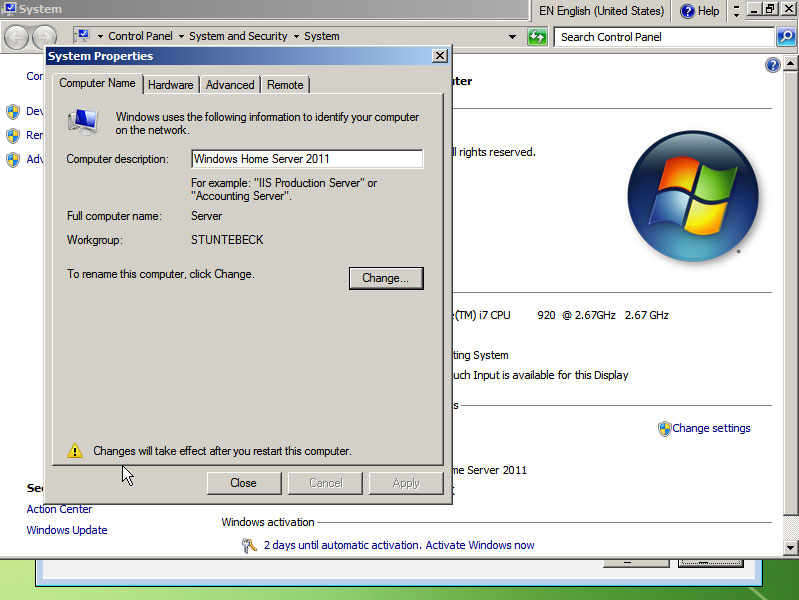
Task: Click the blue help question mark icon
Action: pyautogui.click(x=772, y=65)
